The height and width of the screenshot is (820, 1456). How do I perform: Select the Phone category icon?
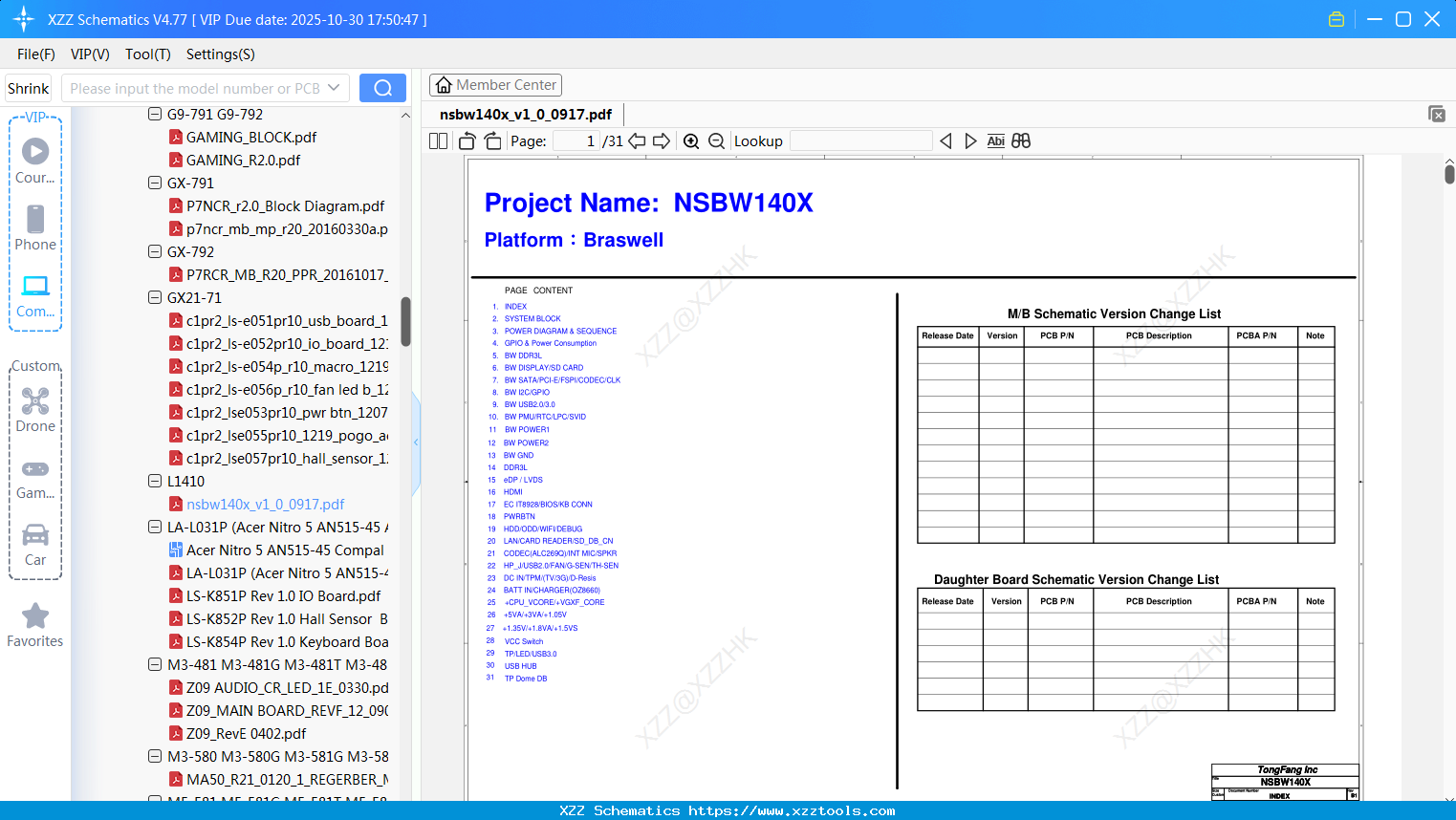35,219
